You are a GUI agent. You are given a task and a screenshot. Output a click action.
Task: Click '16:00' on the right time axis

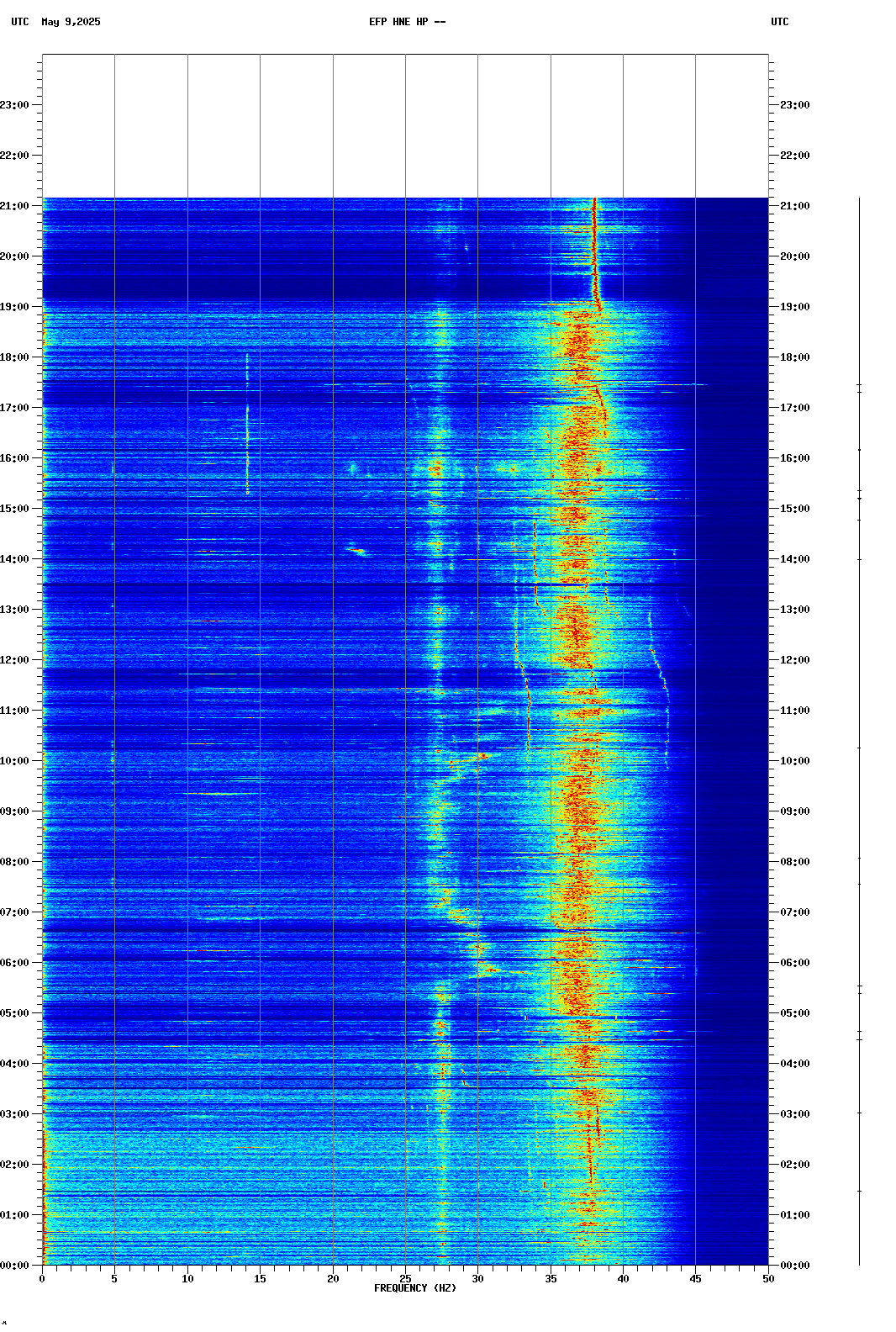point(795,458)
